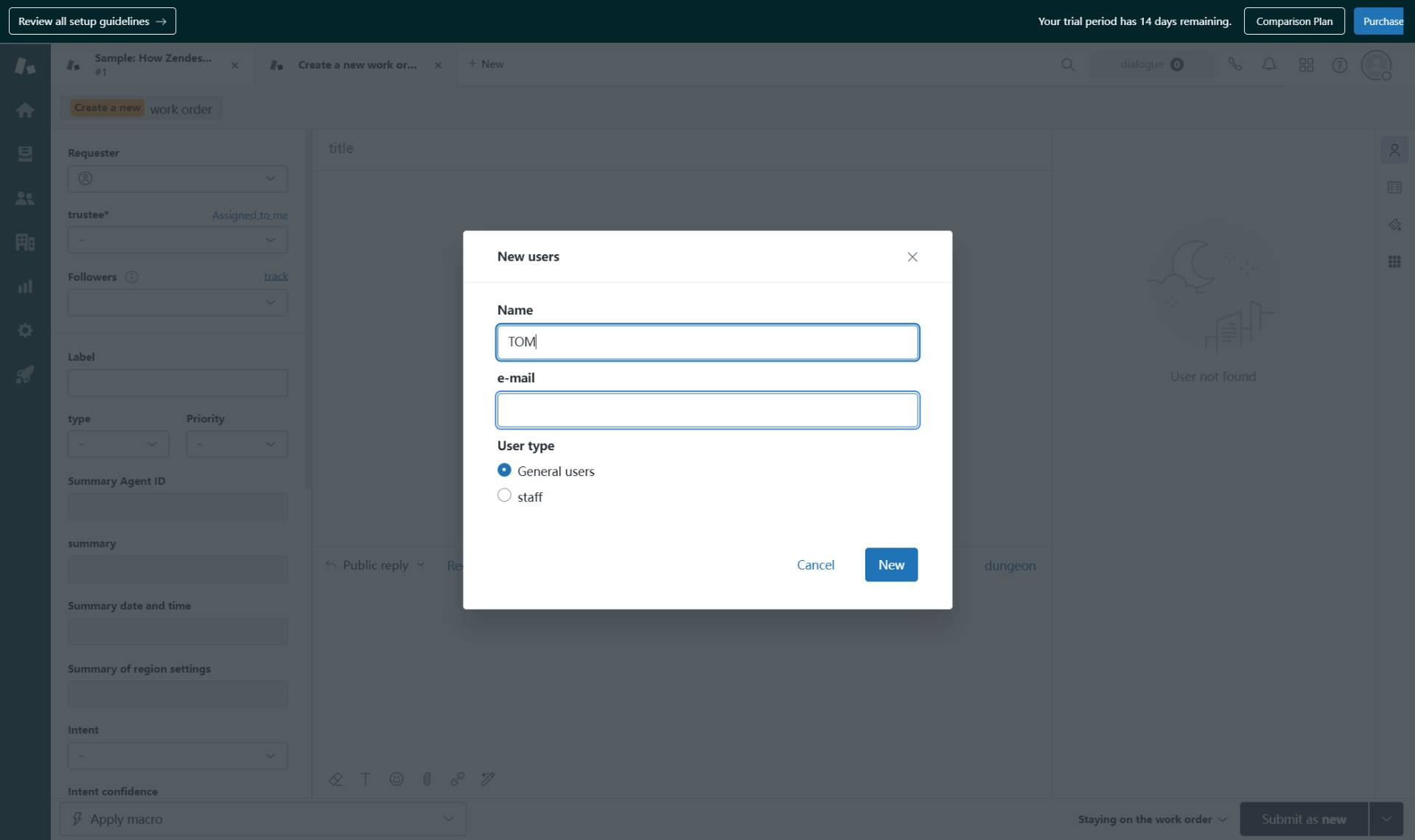Click the Summary of region settings field
This screenshot has height=840, width=1415.
tap(178, 695)
